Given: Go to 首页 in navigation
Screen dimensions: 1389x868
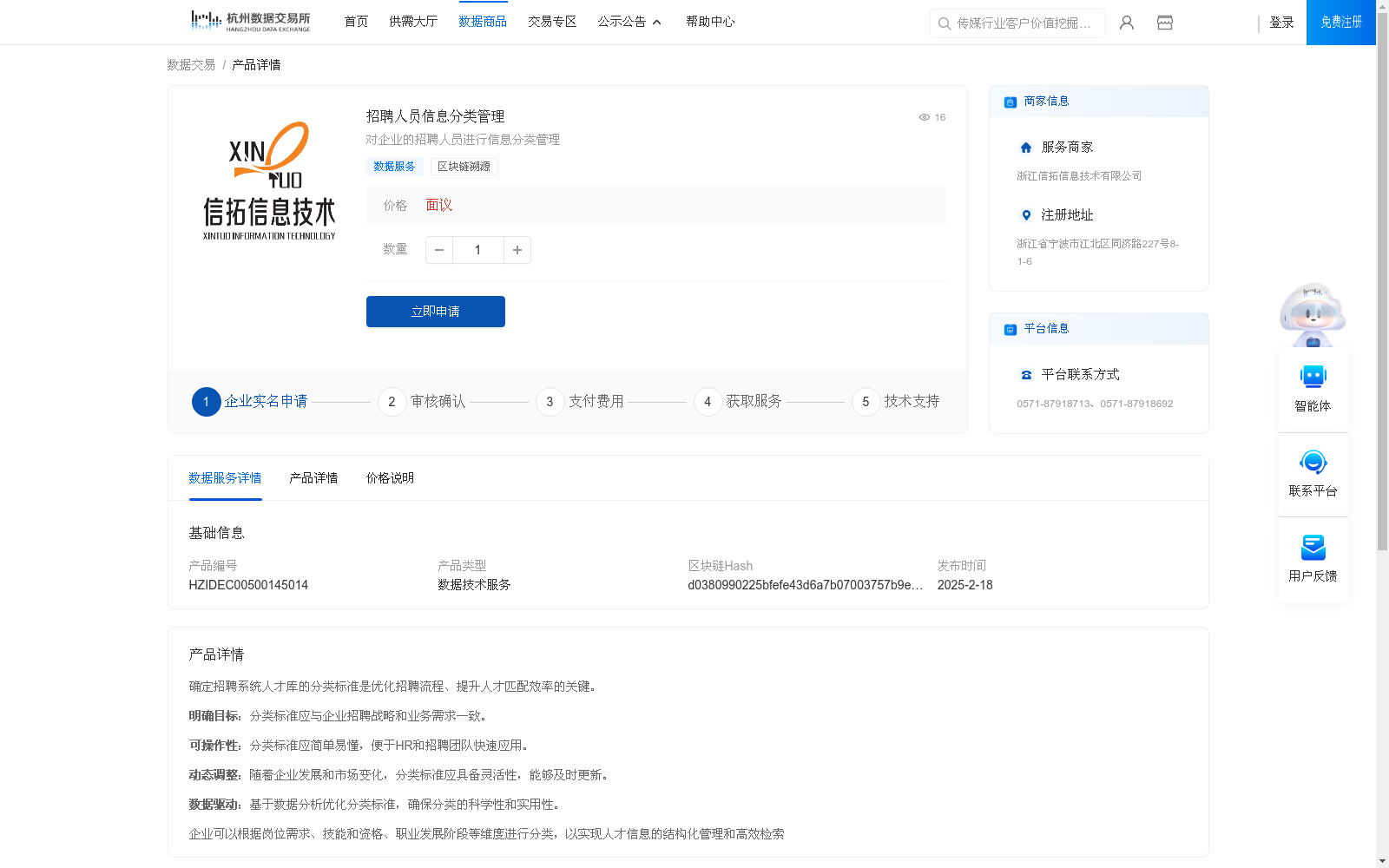Looking at the screenshot, I should (356, 22).
